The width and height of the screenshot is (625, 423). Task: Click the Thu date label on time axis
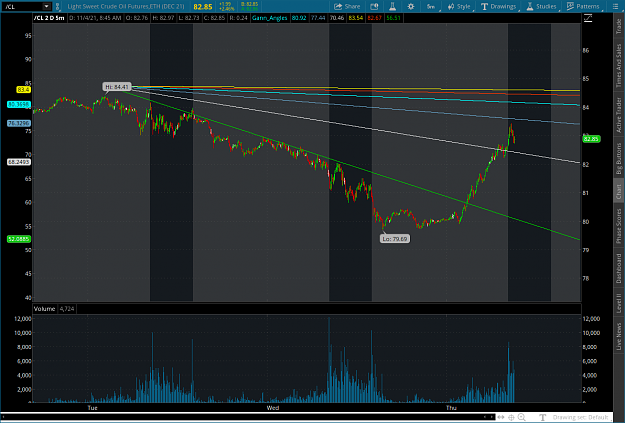451,408
